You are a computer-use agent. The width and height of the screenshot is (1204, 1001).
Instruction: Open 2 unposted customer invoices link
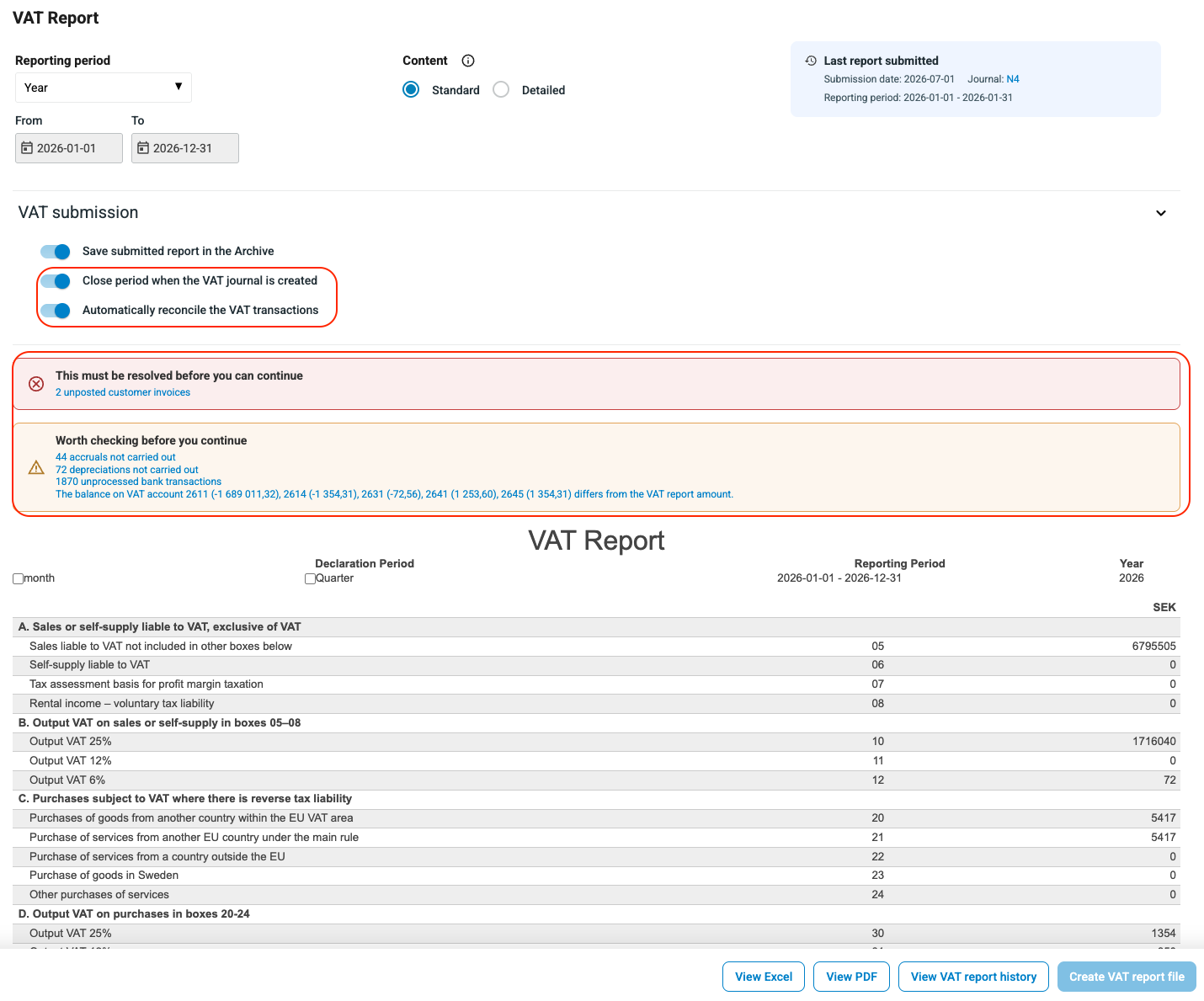[x=123, y=392]
